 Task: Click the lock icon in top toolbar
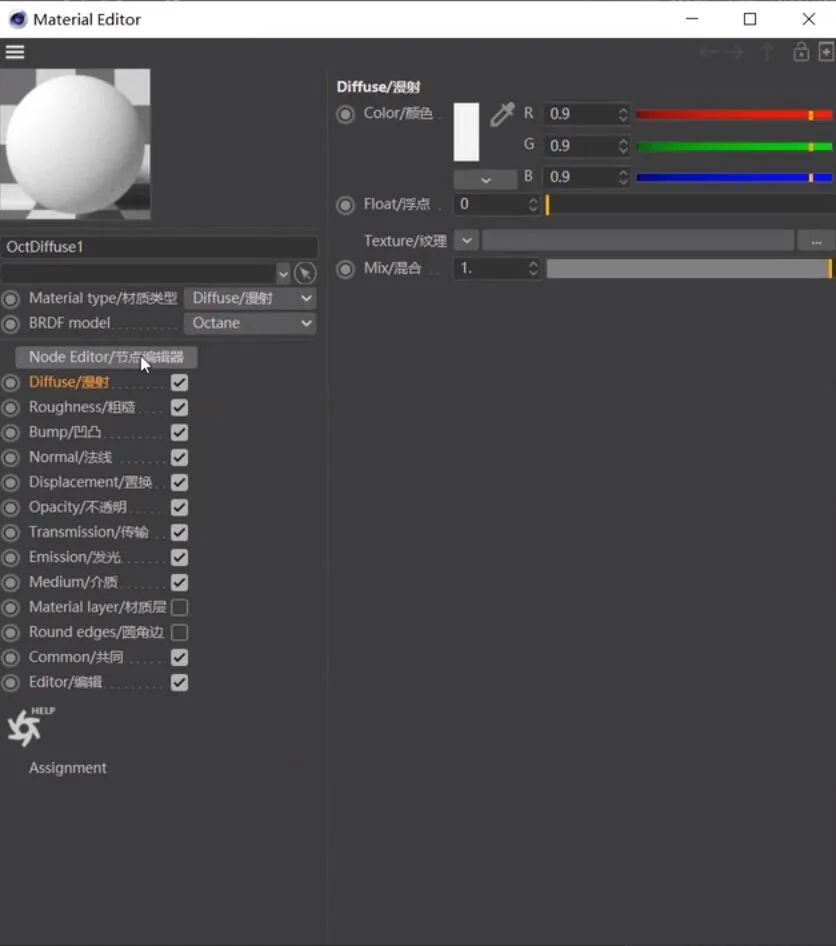(801, 52)
